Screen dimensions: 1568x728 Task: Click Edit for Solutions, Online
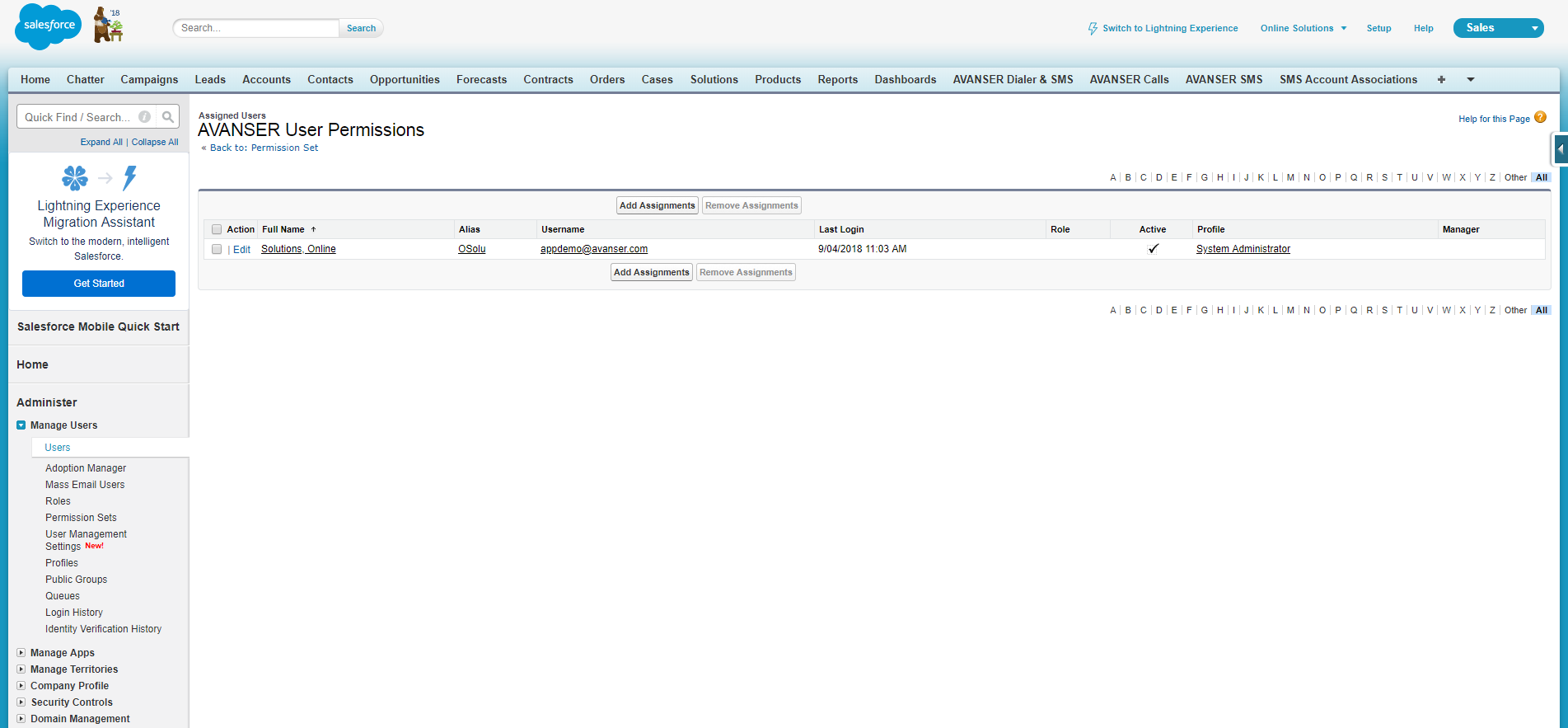tap(241, 249)
